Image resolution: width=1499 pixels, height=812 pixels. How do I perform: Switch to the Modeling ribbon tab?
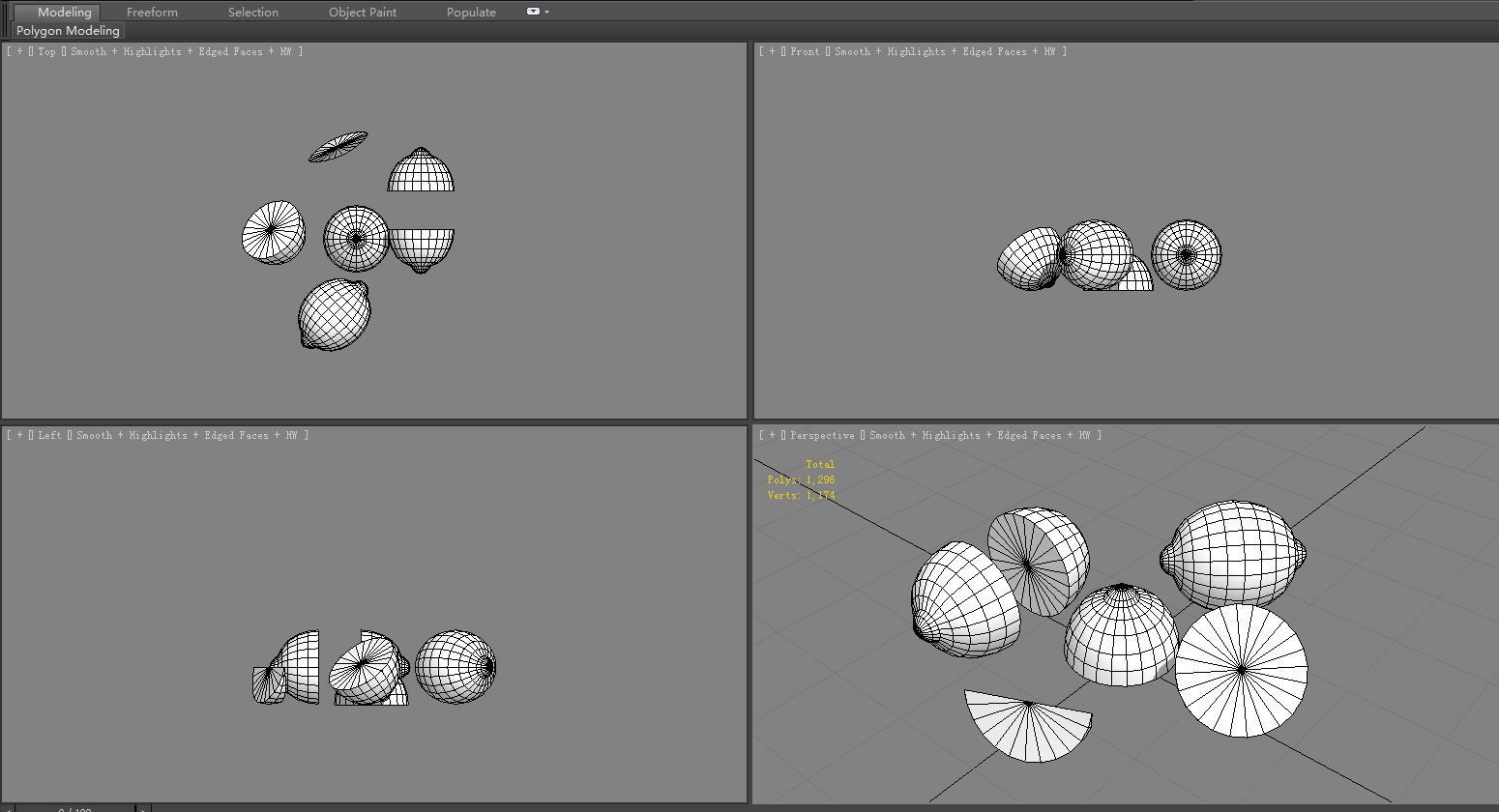coord(65,13)
